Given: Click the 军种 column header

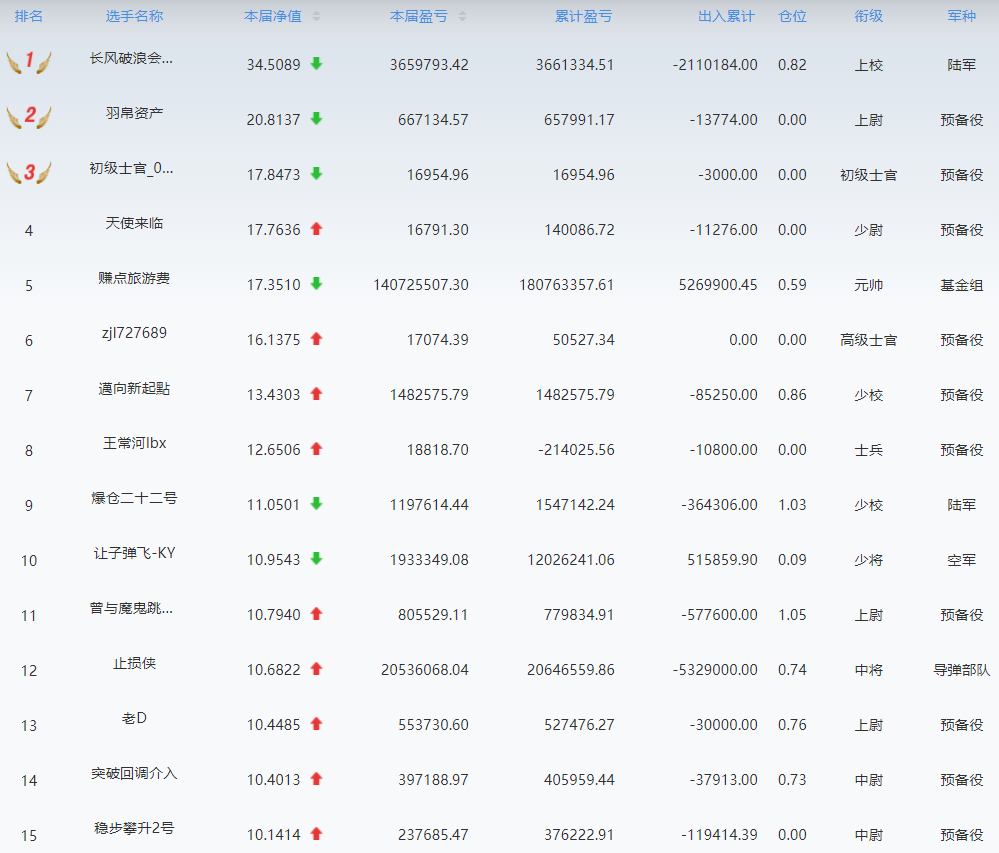Looking at the screenshot, I should click(x=961, y=17).
